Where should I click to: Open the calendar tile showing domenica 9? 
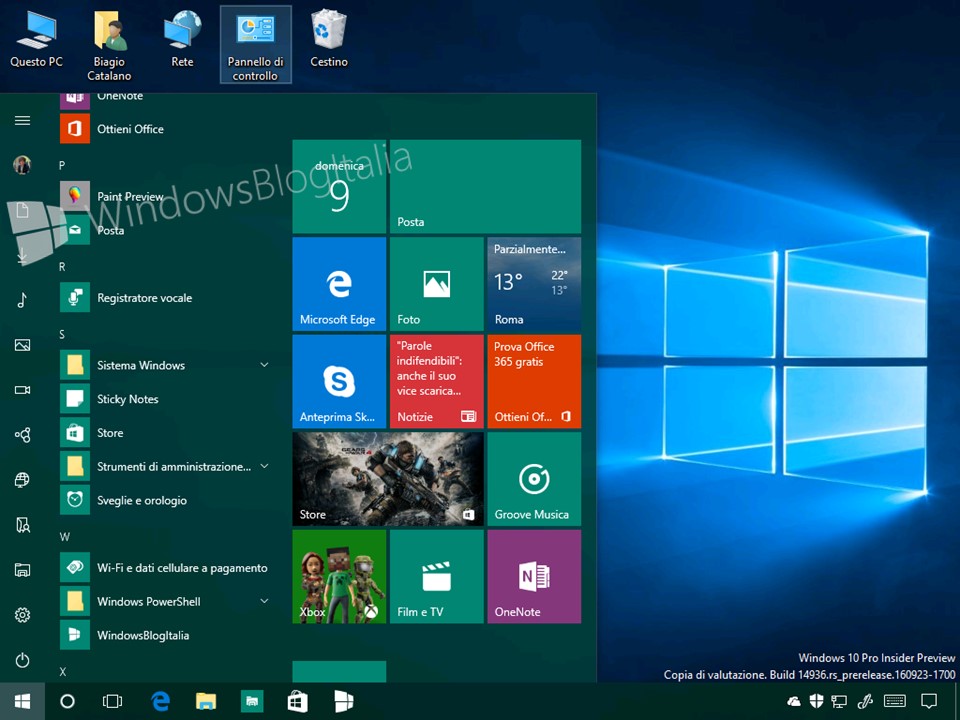click(x=339, y=186)
